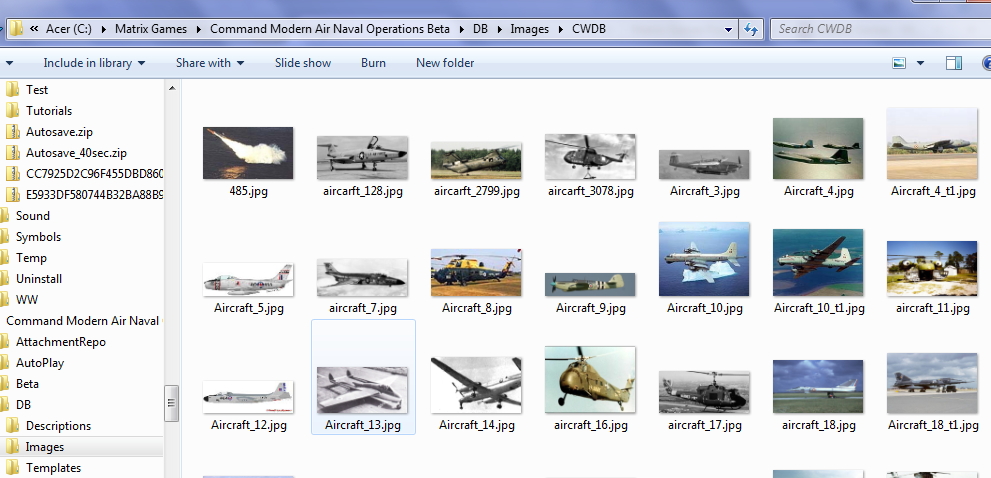Click Matrix Games breadcrumb segment

coord(151,29)
